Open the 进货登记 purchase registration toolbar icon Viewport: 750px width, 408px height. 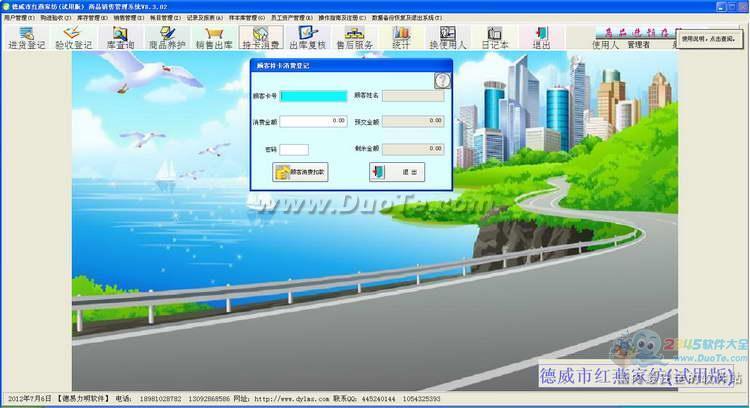tap(27, 38)
